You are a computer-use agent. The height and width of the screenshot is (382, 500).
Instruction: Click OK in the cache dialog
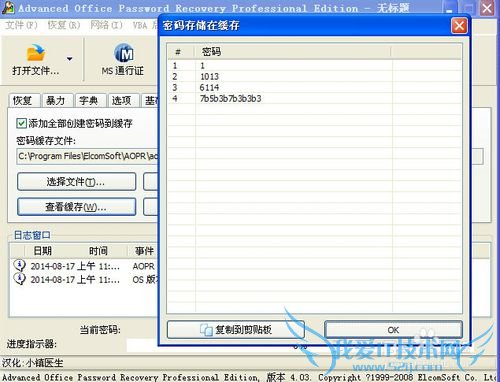(393, 330)
